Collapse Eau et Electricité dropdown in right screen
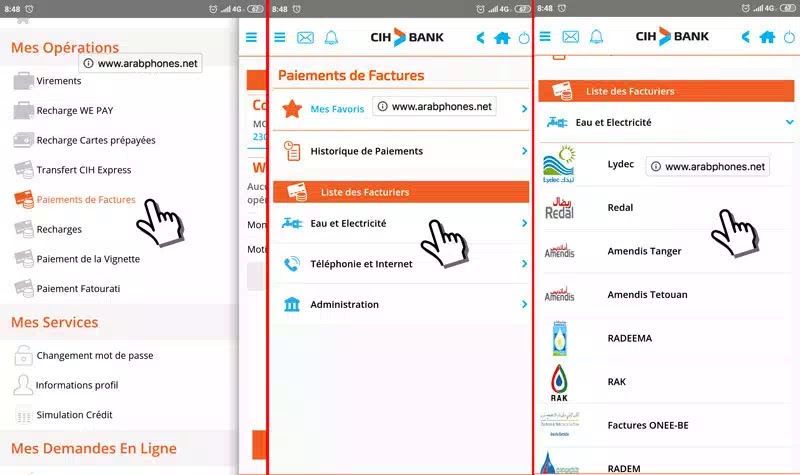800x475 pixels. click(x=789, y=122)
